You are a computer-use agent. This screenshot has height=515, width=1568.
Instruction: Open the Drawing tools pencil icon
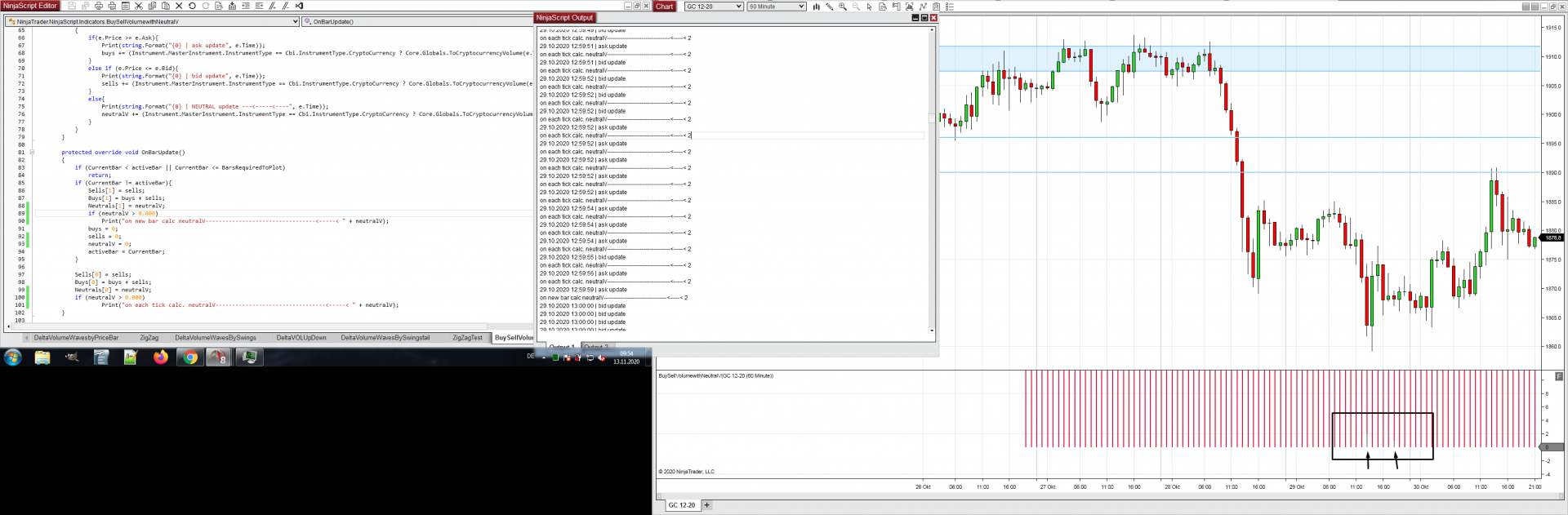829,7
